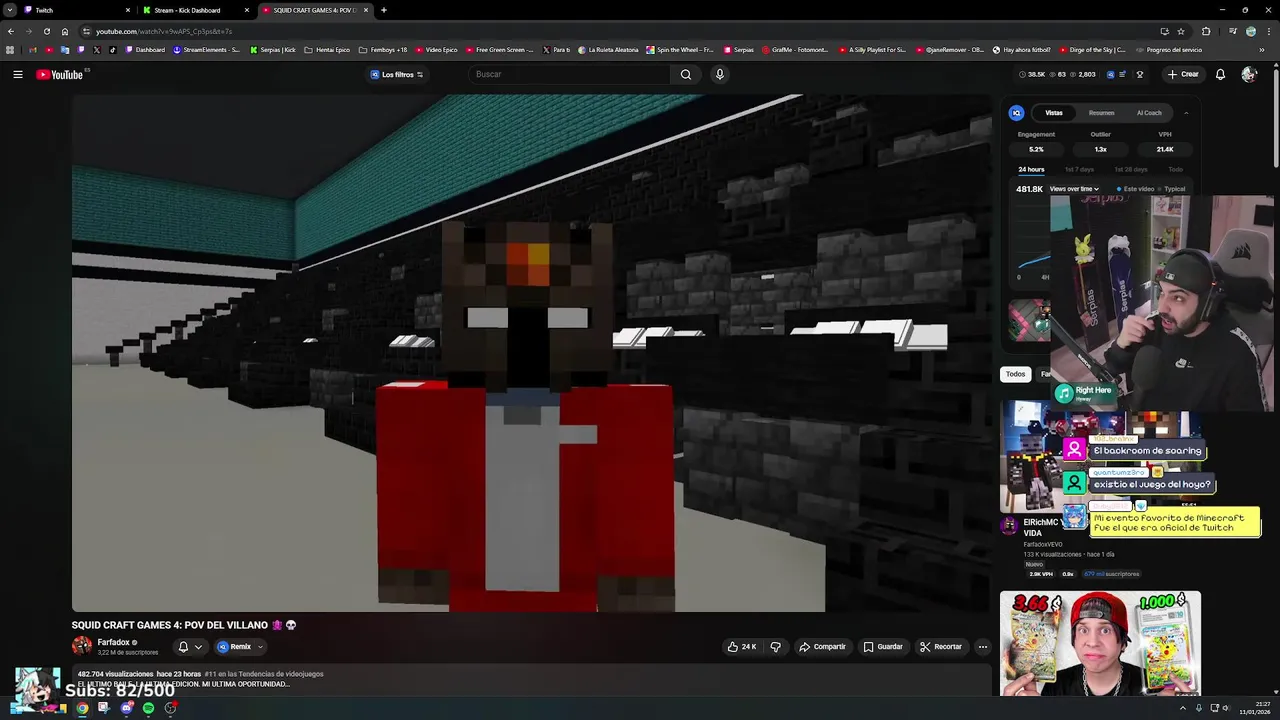Image resolution: width=1280 pixels, height=720 pixels.
Task: Dislike the video with thumbs down
Action: [775, 647]
